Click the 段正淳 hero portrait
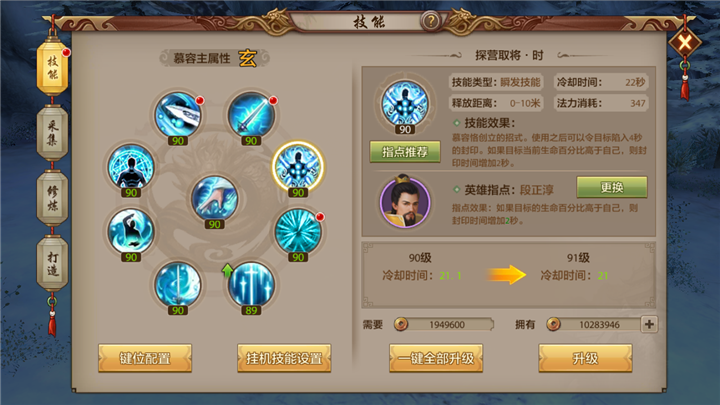Image resolution: width=720 pixels, height=405 pixels. 405,202
